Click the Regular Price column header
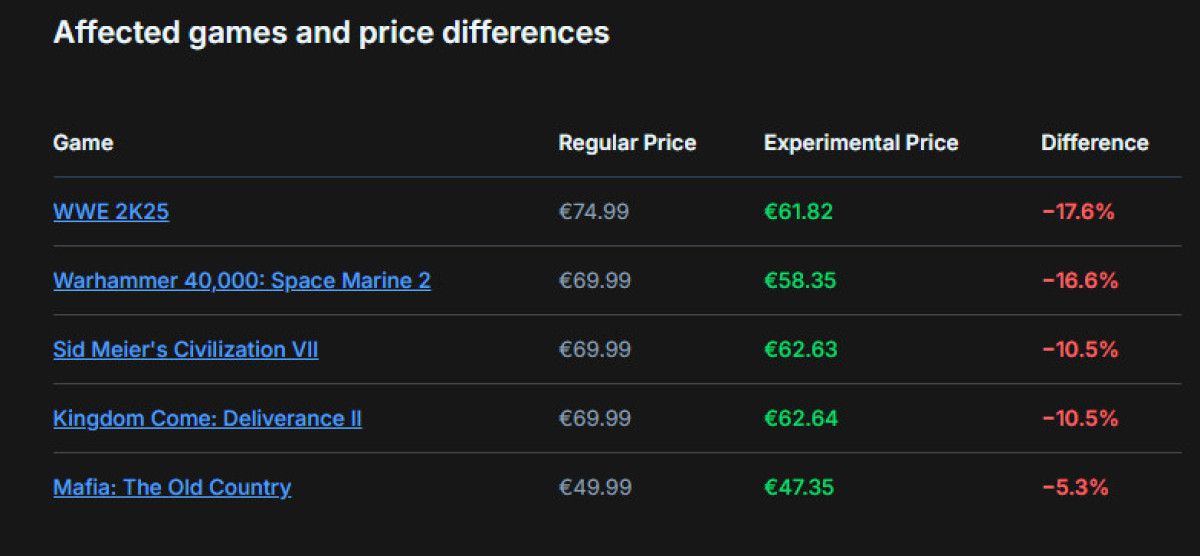Image resolution: width=1200 pixels, height=556 pixels. (627, 143)
